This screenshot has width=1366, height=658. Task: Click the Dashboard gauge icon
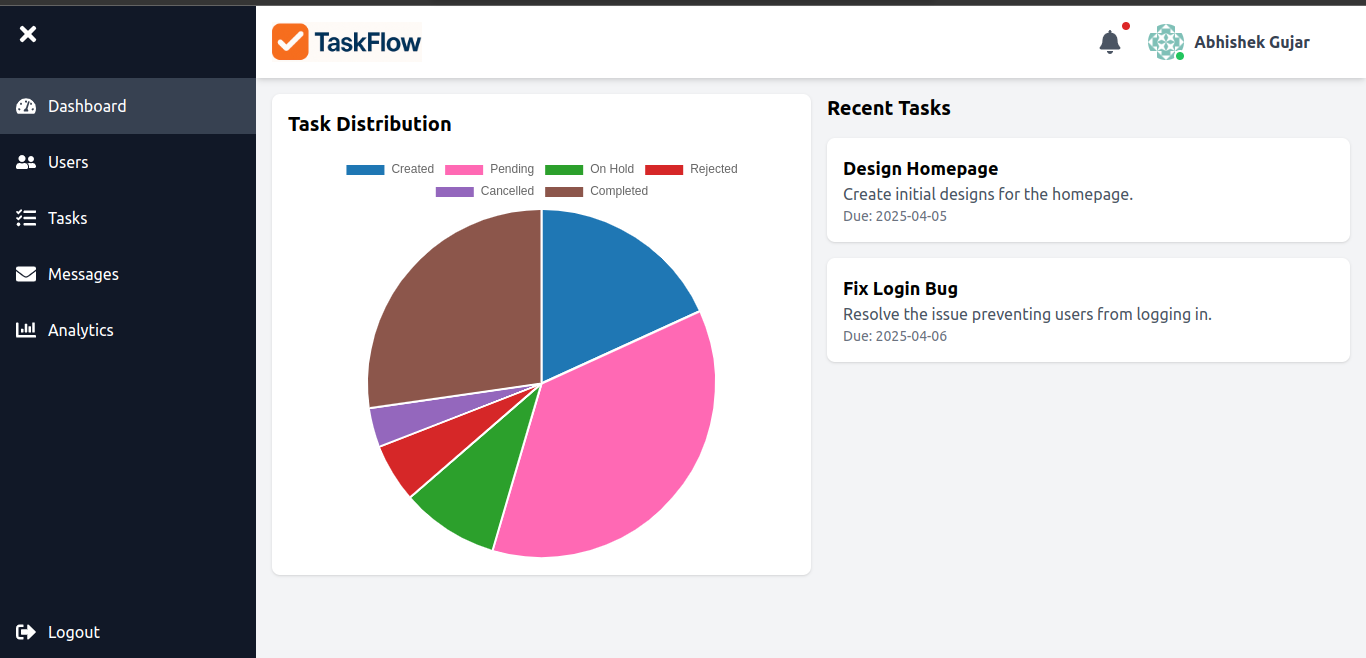coord(26,106)
